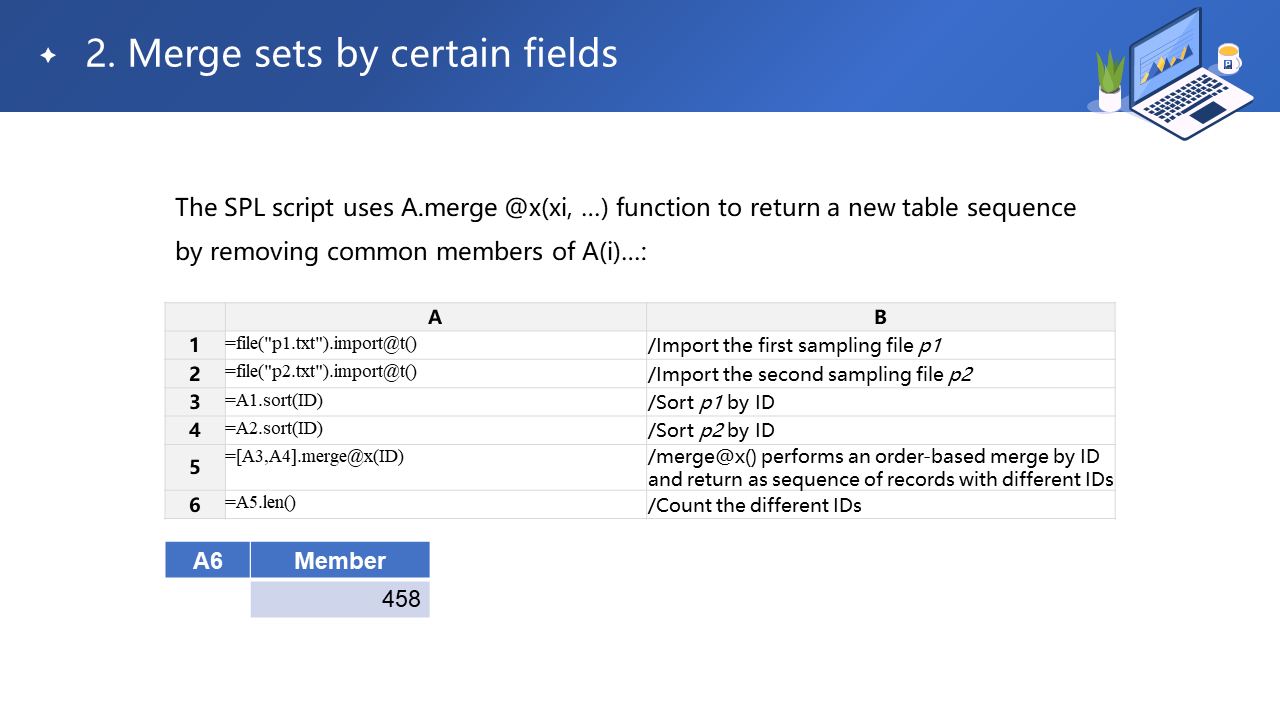
Task: Select column header A in the script grid
Action: pos(435,317)
